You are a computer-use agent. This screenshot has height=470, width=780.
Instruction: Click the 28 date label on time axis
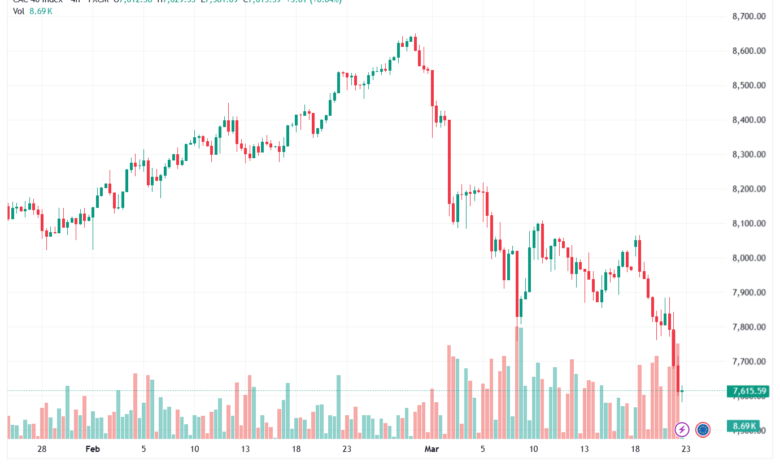tap(42, 449)
